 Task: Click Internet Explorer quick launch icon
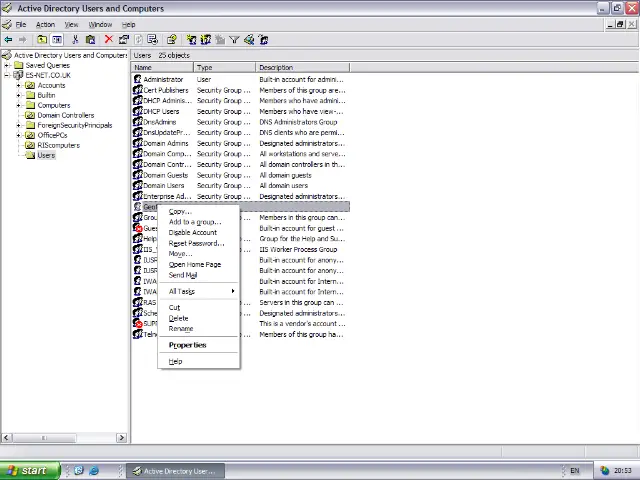94,471
